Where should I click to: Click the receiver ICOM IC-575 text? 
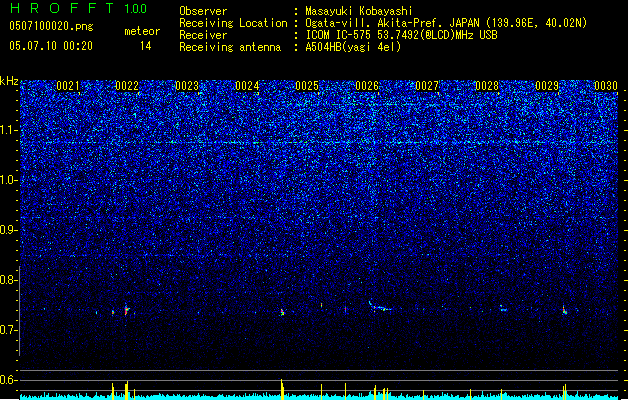(401, 35)
